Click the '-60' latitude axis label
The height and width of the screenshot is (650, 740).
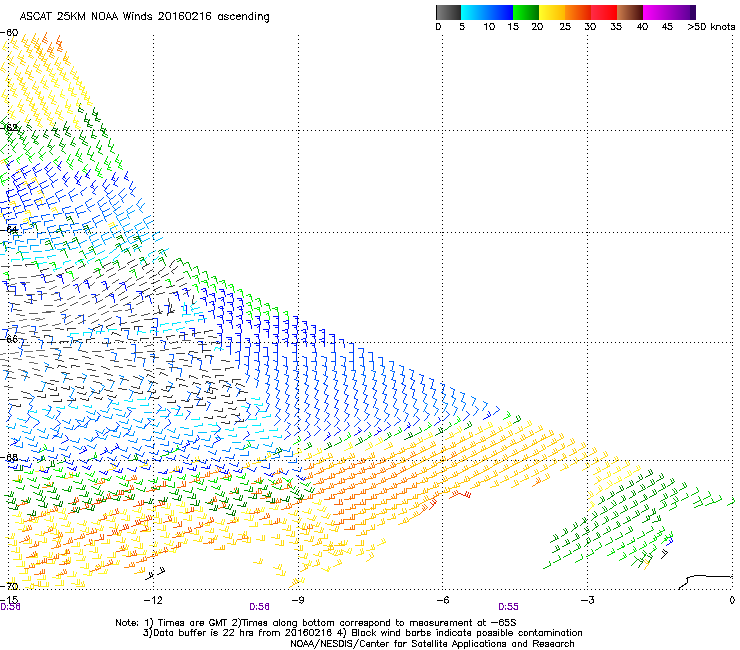pos(9,33)
